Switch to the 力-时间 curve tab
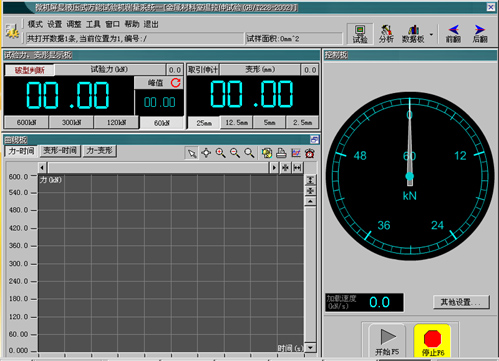The width and height of the screenshot is (499, 361). point(21,151)
